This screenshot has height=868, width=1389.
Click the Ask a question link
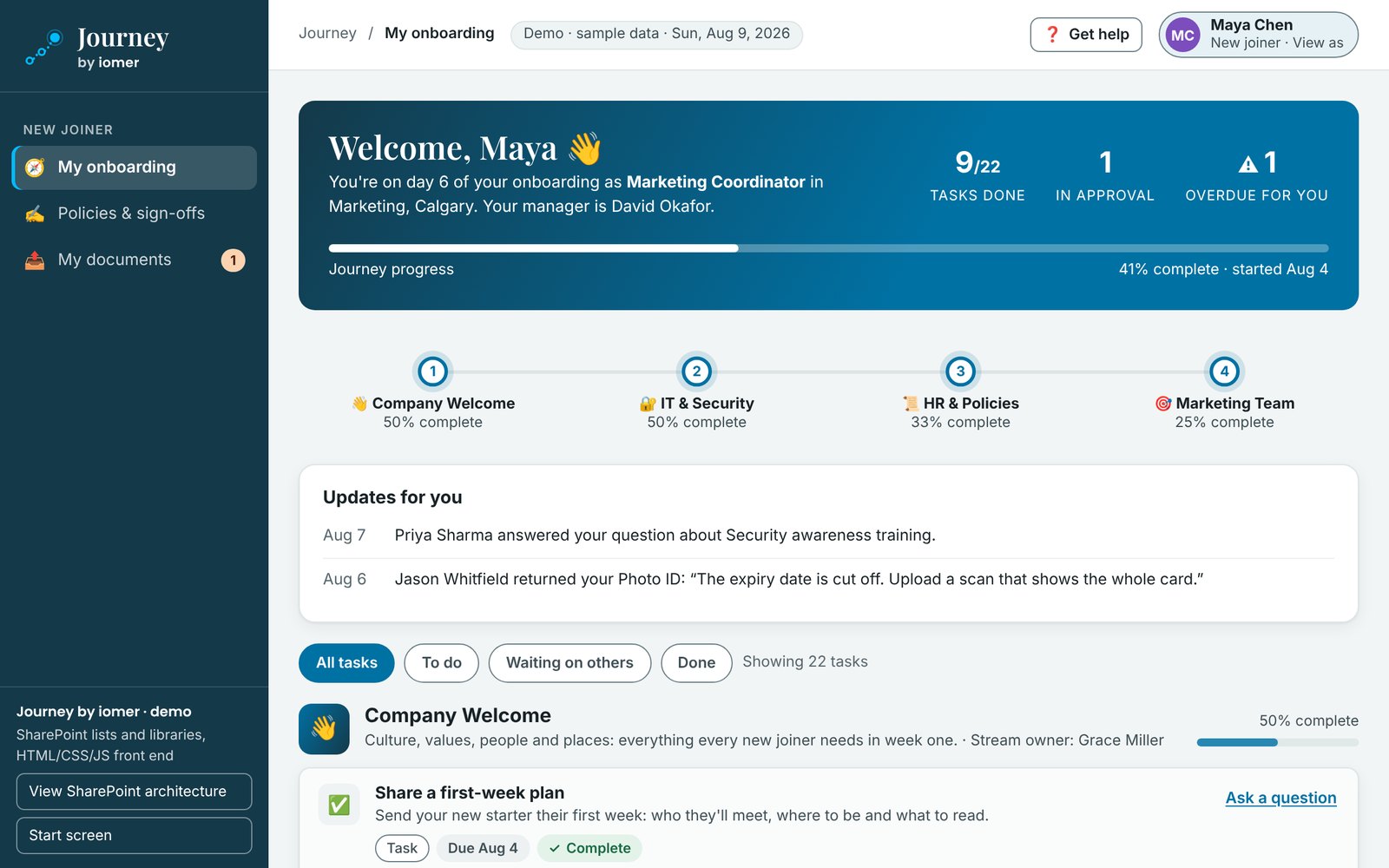(x=1280, y=798)
